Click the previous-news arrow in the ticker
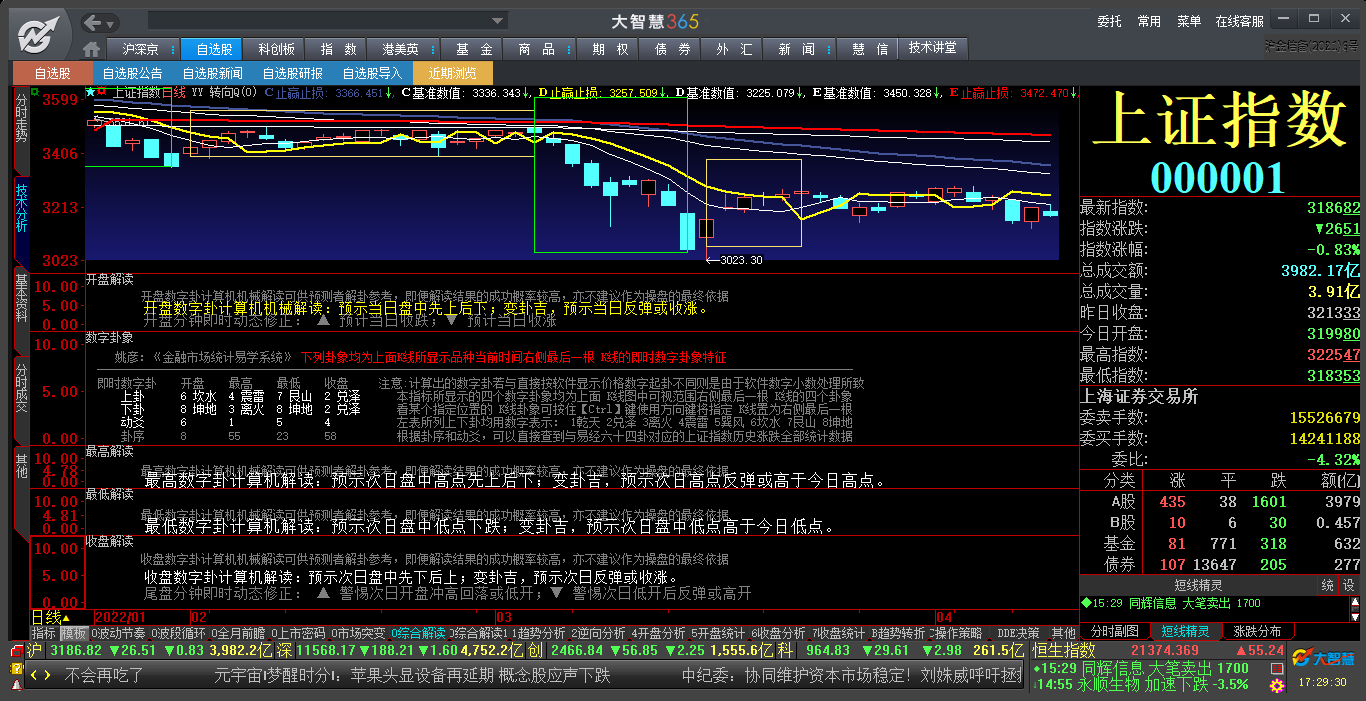1366x701 pixels. [33, 675]
